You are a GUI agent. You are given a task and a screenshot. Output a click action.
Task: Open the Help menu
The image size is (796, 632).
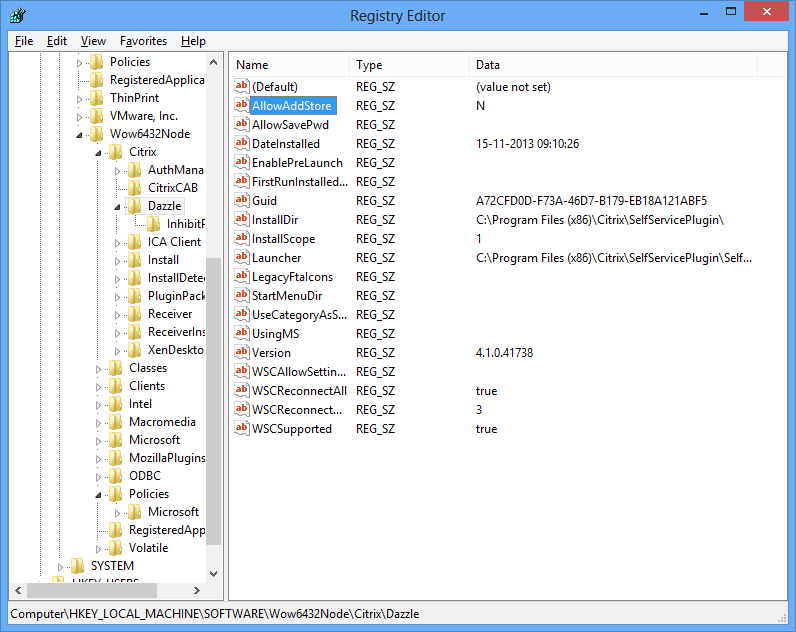(x=193, y=41)
